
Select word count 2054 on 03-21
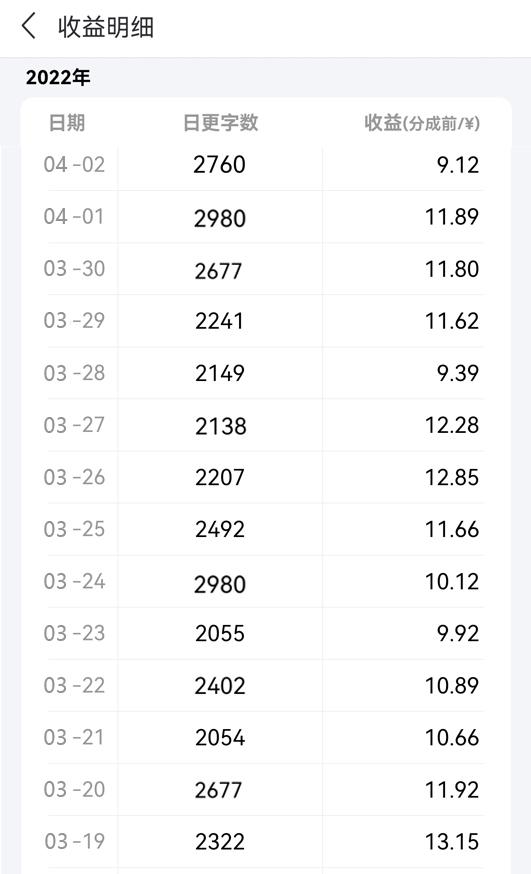coord(220,737)
